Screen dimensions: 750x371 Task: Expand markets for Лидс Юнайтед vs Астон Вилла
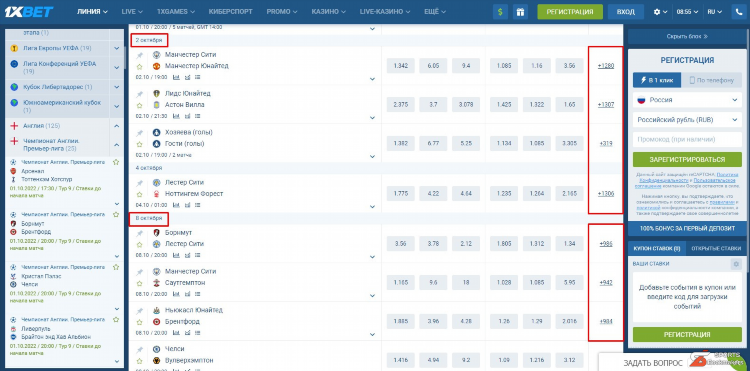coord(372,117)
